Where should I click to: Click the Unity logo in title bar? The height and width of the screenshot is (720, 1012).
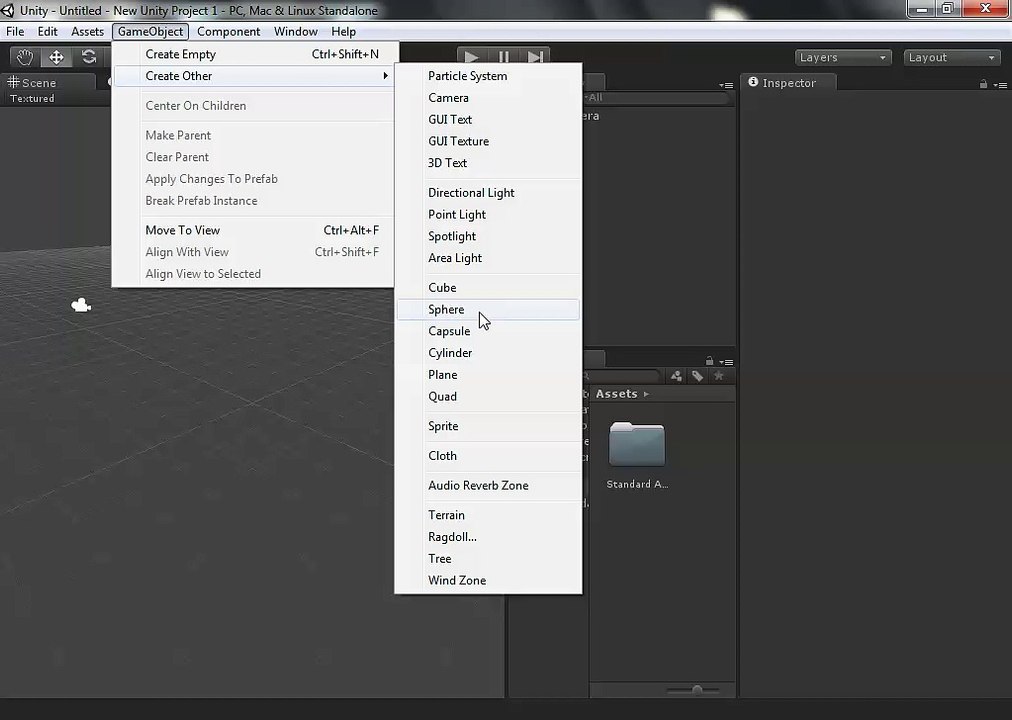pyautogui.click(x=8, y=10)
